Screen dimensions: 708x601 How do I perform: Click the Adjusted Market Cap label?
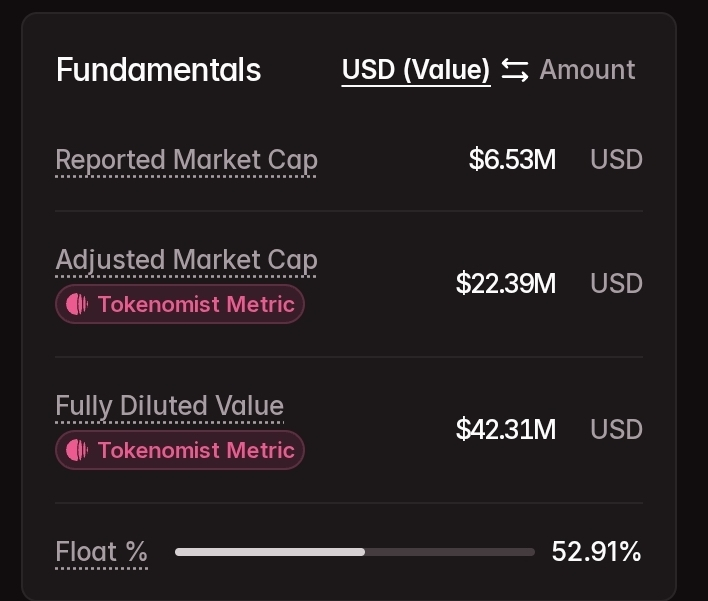186,260
